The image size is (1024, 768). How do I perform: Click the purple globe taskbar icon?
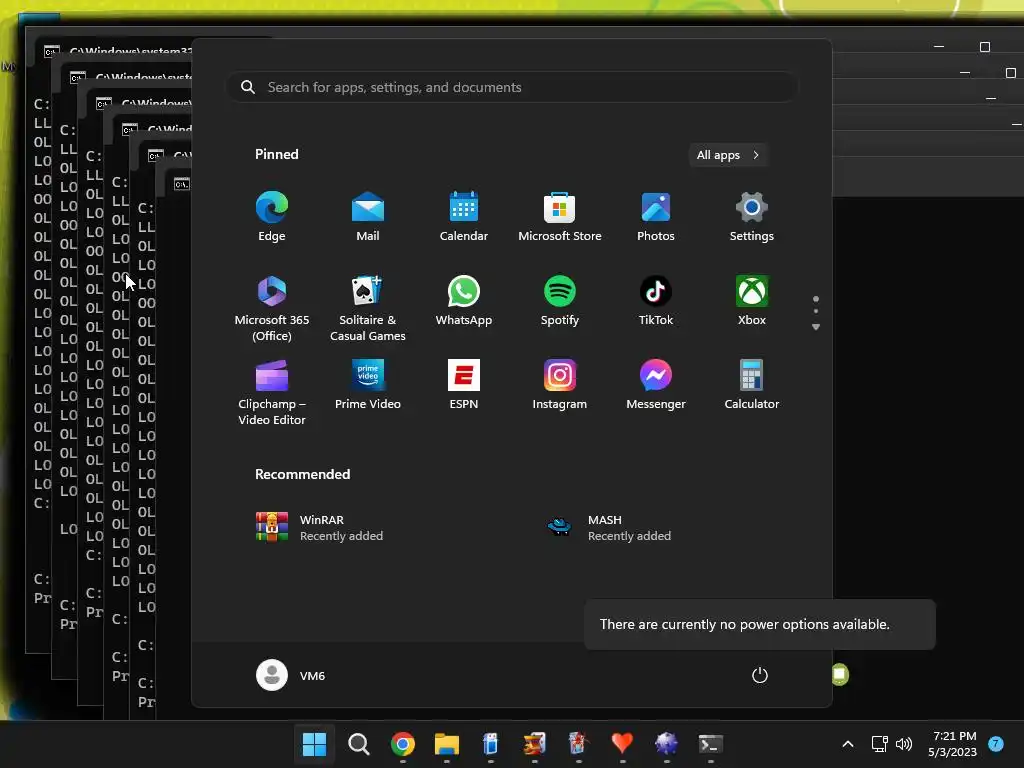click(666, 744)
